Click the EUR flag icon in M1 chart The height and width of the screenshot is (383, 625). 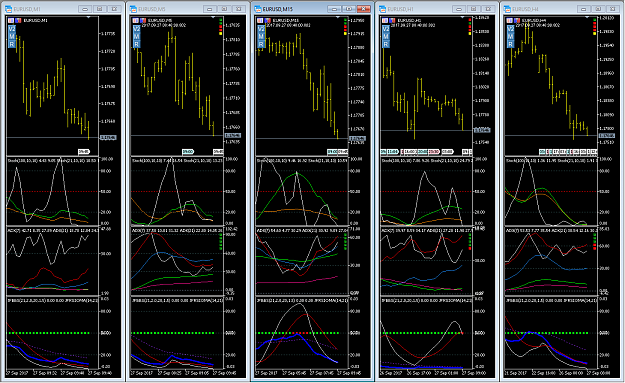click(11, 20)
